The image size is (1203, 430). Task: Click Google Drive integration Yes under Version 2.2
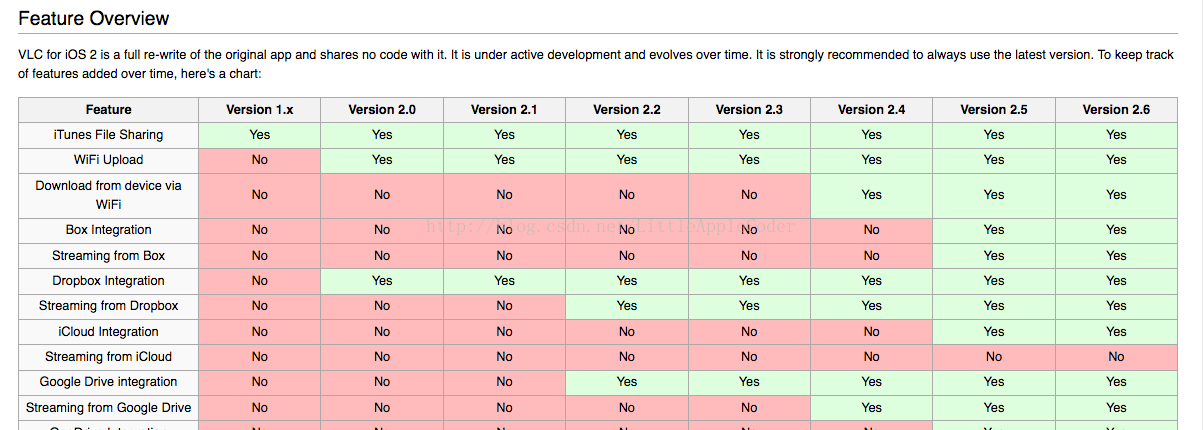point(627,381)
